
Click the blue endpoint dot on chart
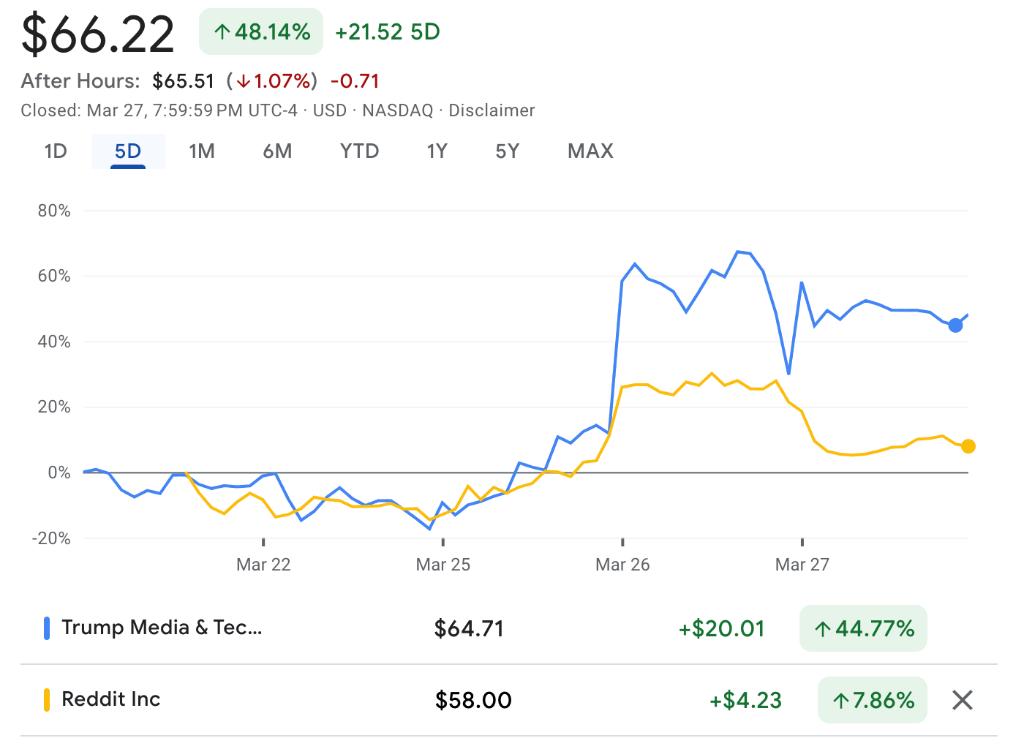click(x=955, y=325)
